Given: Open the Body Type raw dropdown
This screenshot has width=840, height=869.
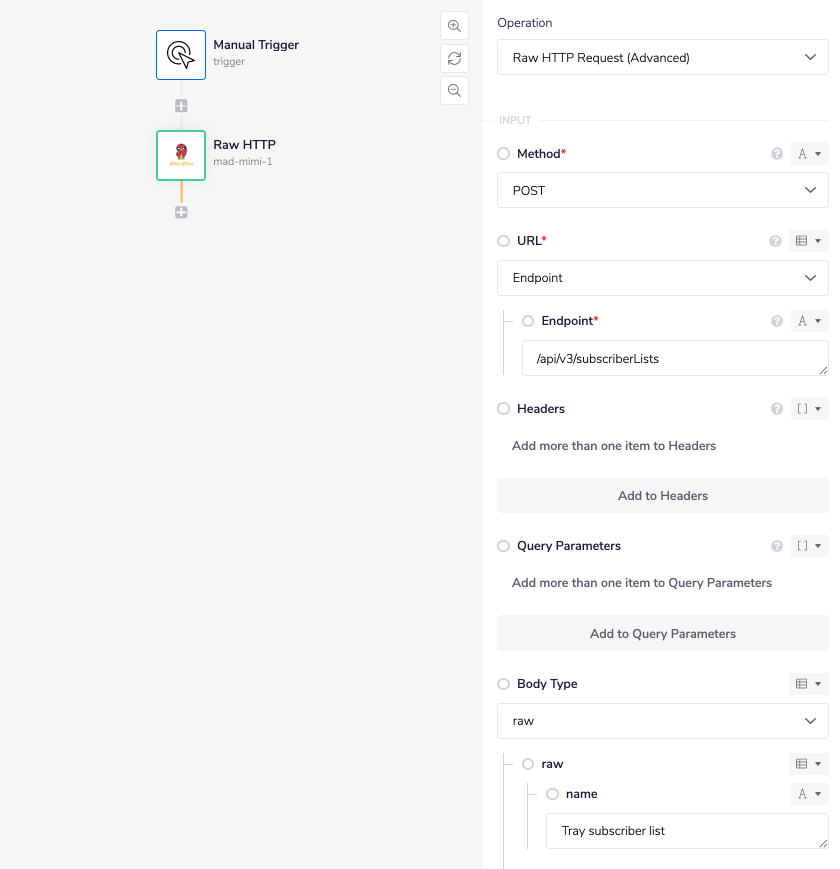Looking at the screenshot, I should 662,721.
